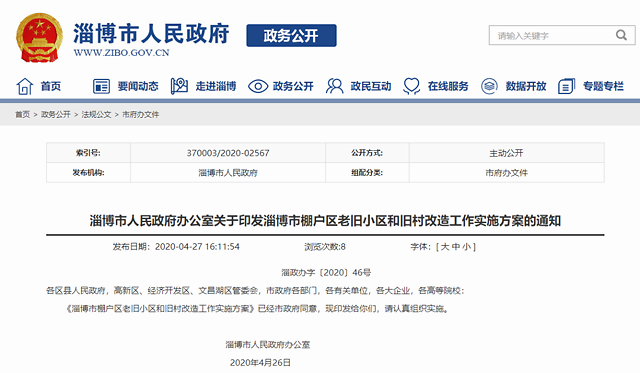The height and width of the screenshot is (373, 640).
Task: Click the blue 政务公开 banner button
Action: [x=291, y=36]
